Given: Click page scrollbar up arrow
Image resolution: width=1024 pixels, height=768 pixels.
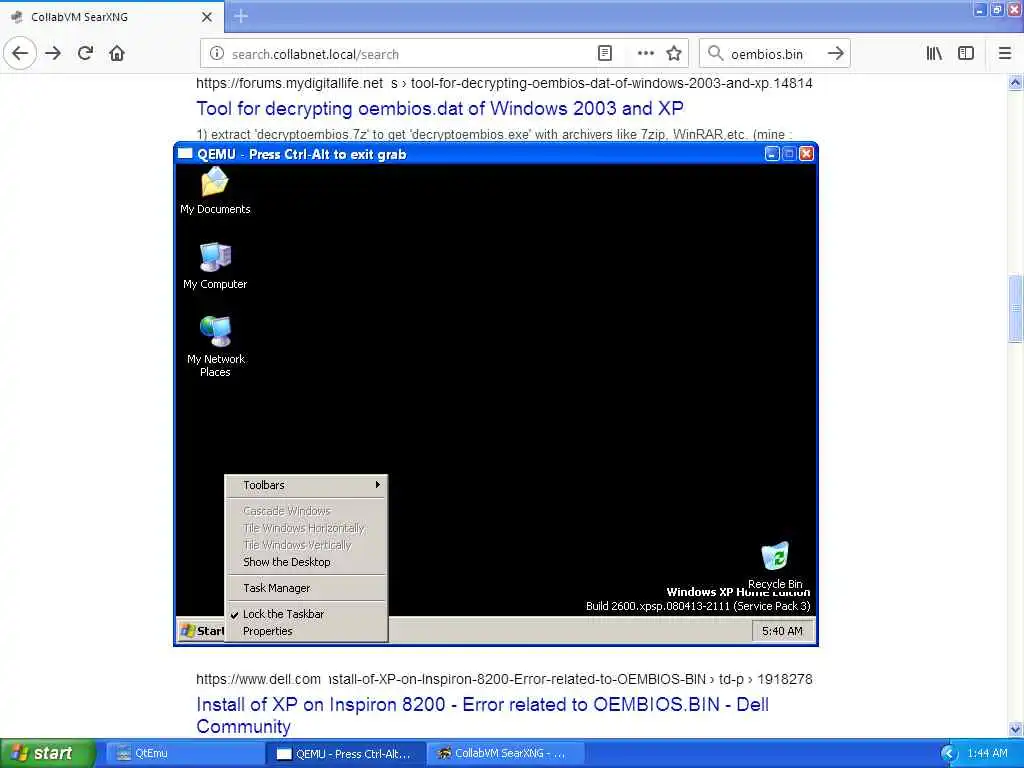Looking at the screenshot, I should pyautogui.click(x=1015, y=82).
